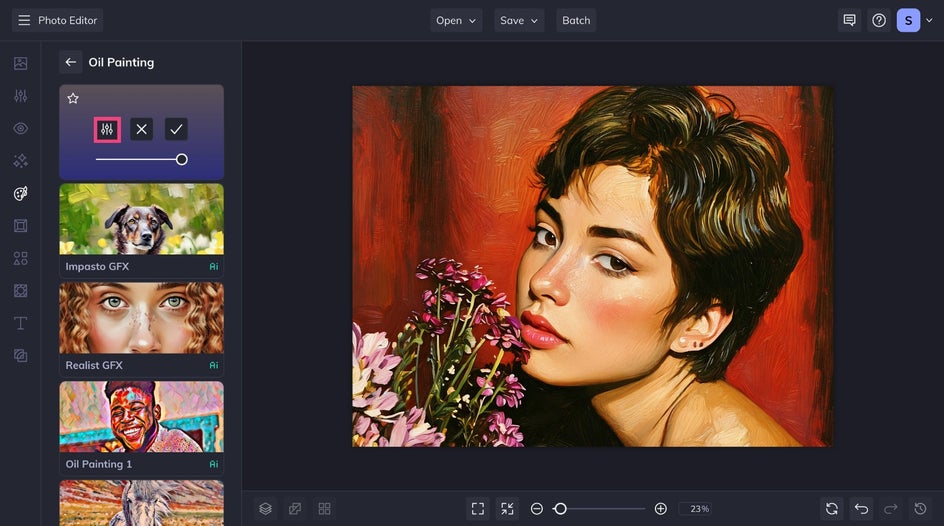The image size is (944, 526).
Task: Open the Layers panel icon
Action: click(x=265, y=509)
